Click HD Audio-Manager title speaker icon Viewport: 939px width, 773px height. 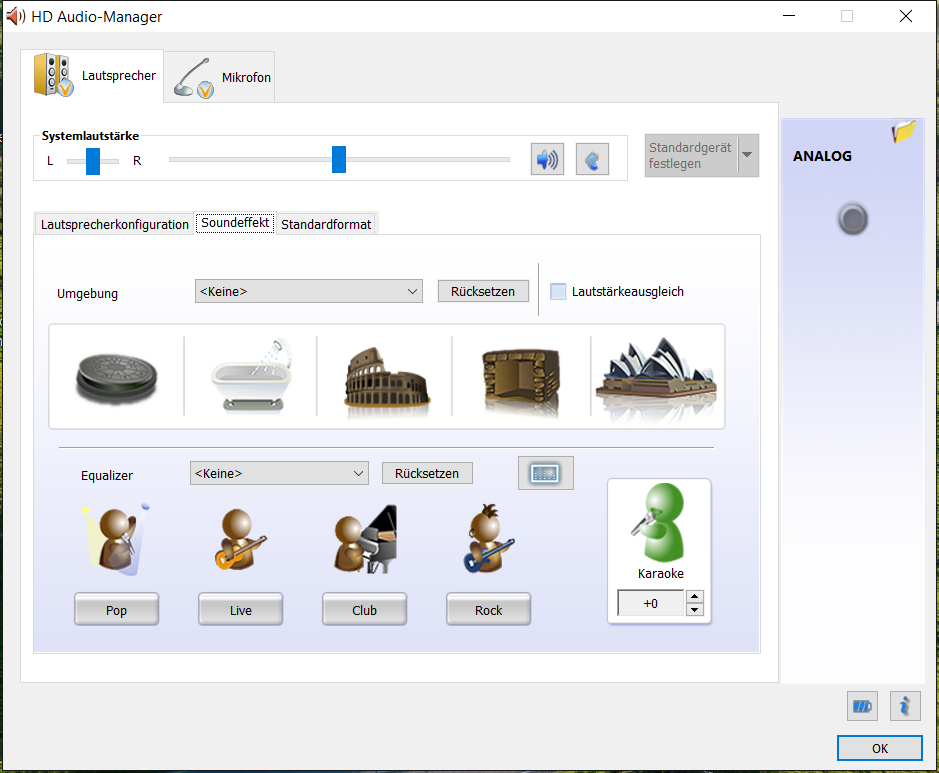point(16,16)
